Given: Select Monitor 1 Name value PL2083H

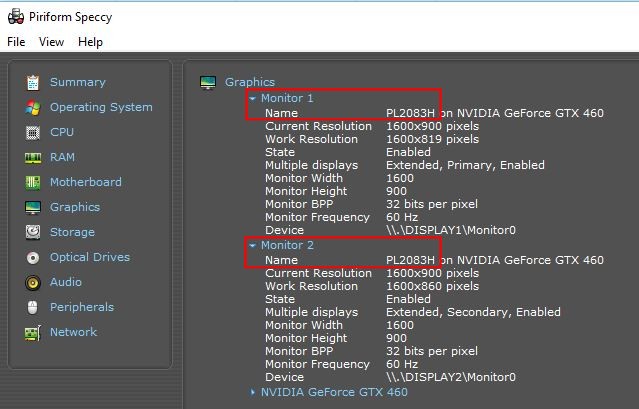Looking at the screenshot, I should coord(410,113).
